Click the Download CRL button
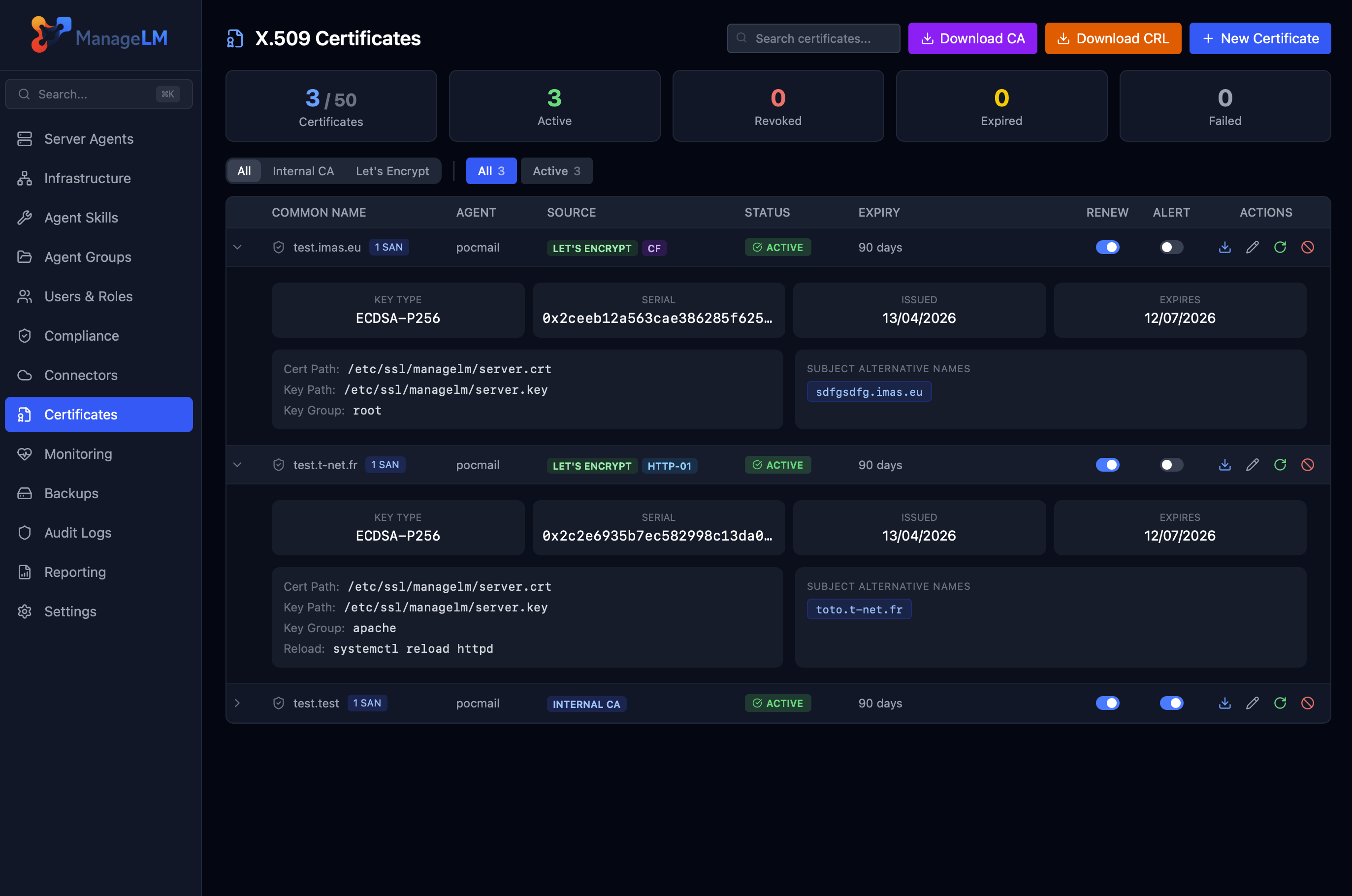 tap(1113, 38)
